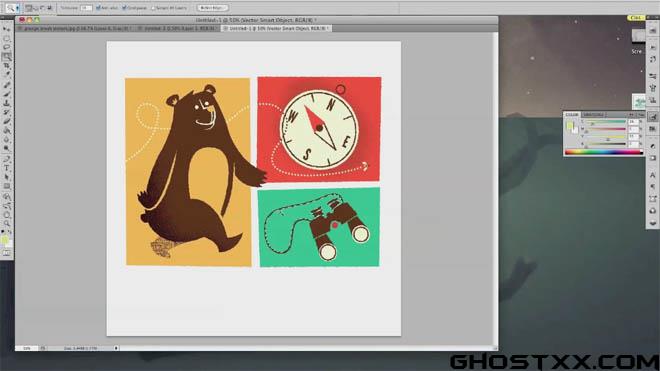660x371 pixels.
Task: Open the Adjustments panel icon in right dock
Action: tap(652, 146)
